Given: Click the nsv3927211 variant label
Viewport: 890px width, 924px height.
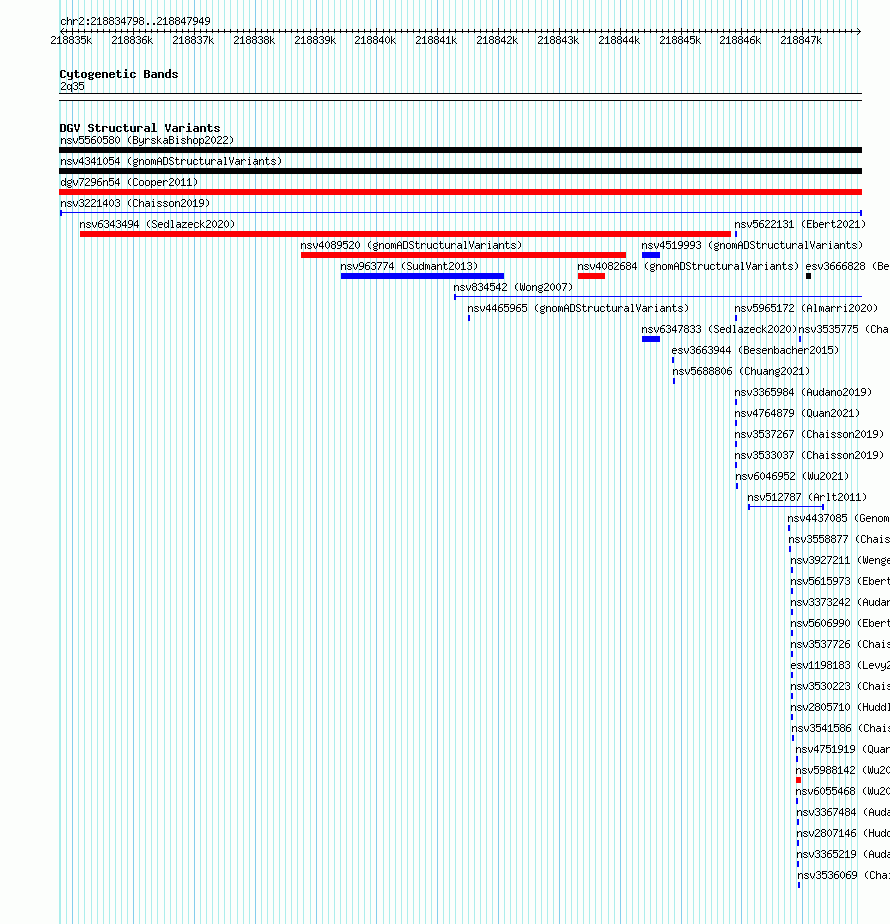Looking at the screenshot, I should [x=840, y=560].
